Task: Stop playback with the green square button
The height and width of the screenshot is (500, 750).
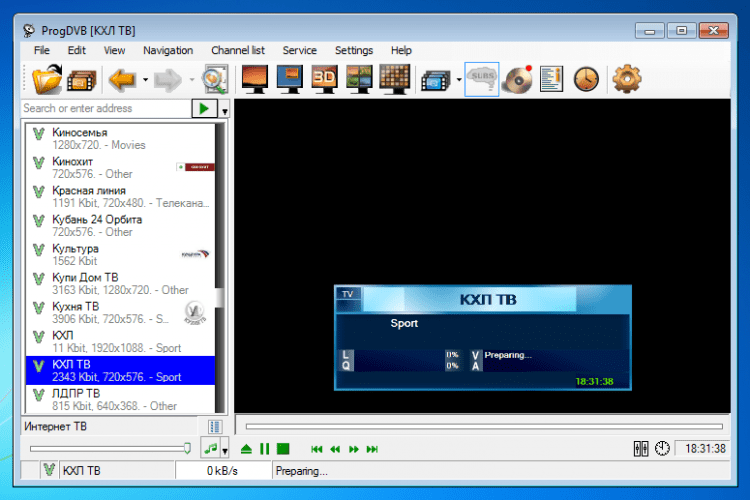Action: point(283,449)
